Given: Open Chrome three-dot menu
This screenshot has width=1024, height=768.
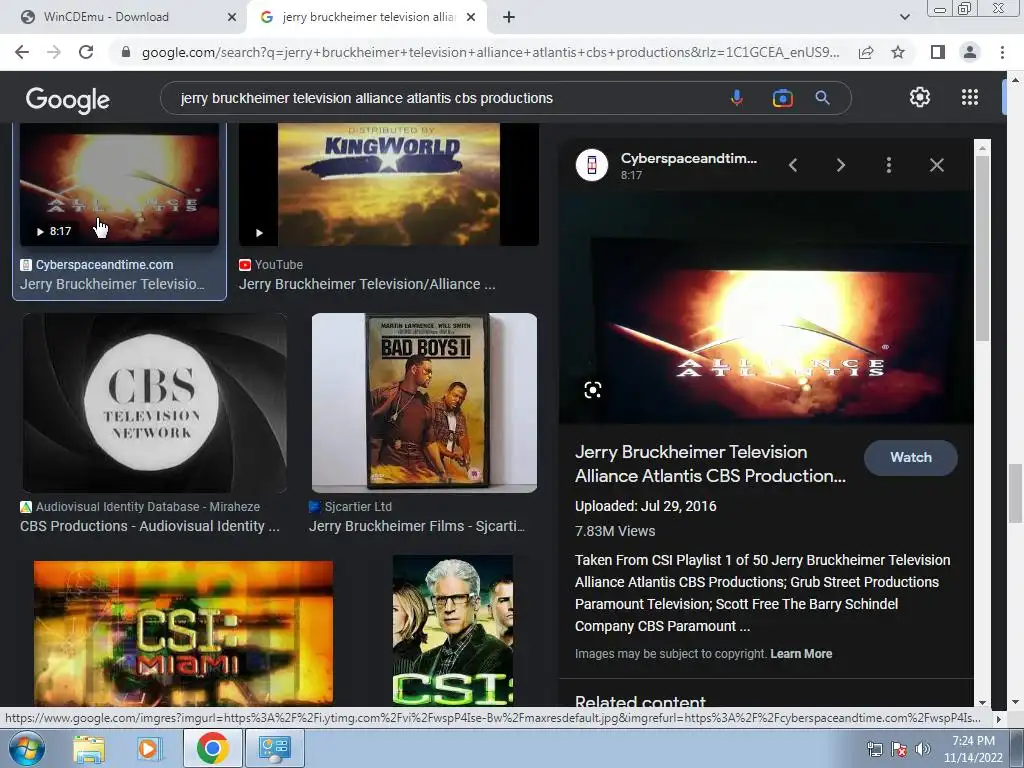Looking at the screenshot, I should 1002,52.
